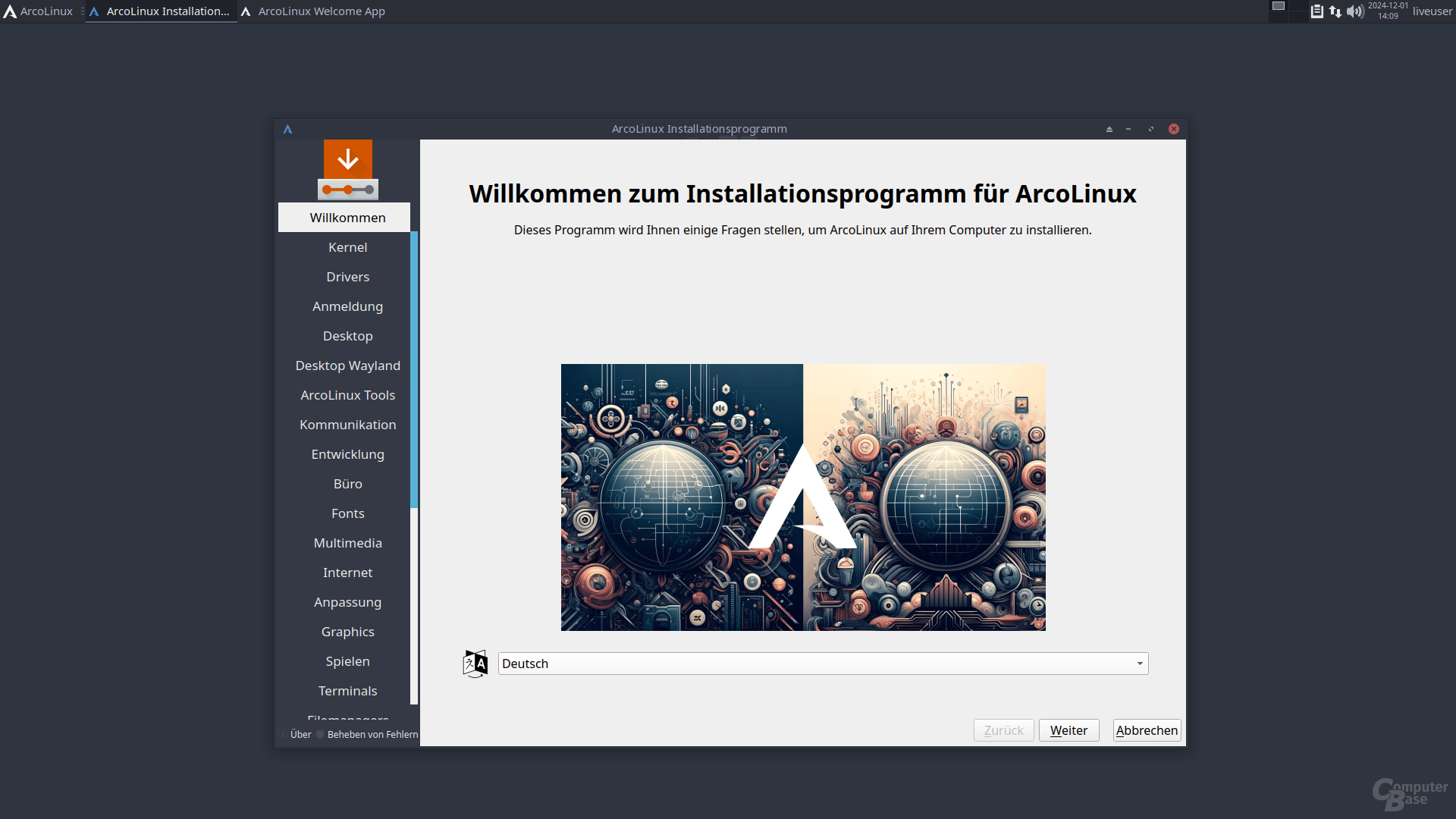Screen dimensions: 1456x819
Task: Select the Multimedia category
Action: (347, 542)
